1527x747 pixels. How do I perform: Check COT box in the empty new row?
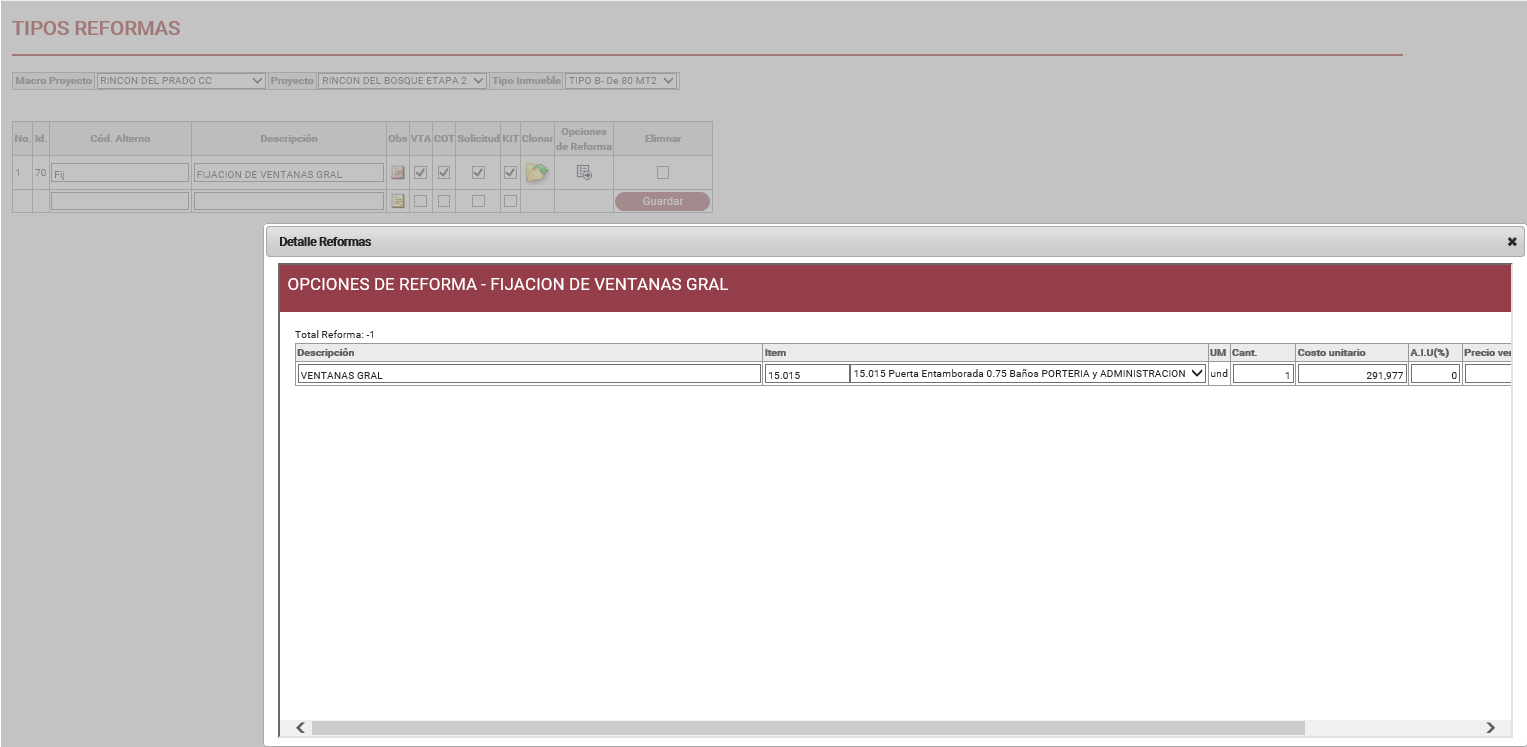tap(444, 201)
